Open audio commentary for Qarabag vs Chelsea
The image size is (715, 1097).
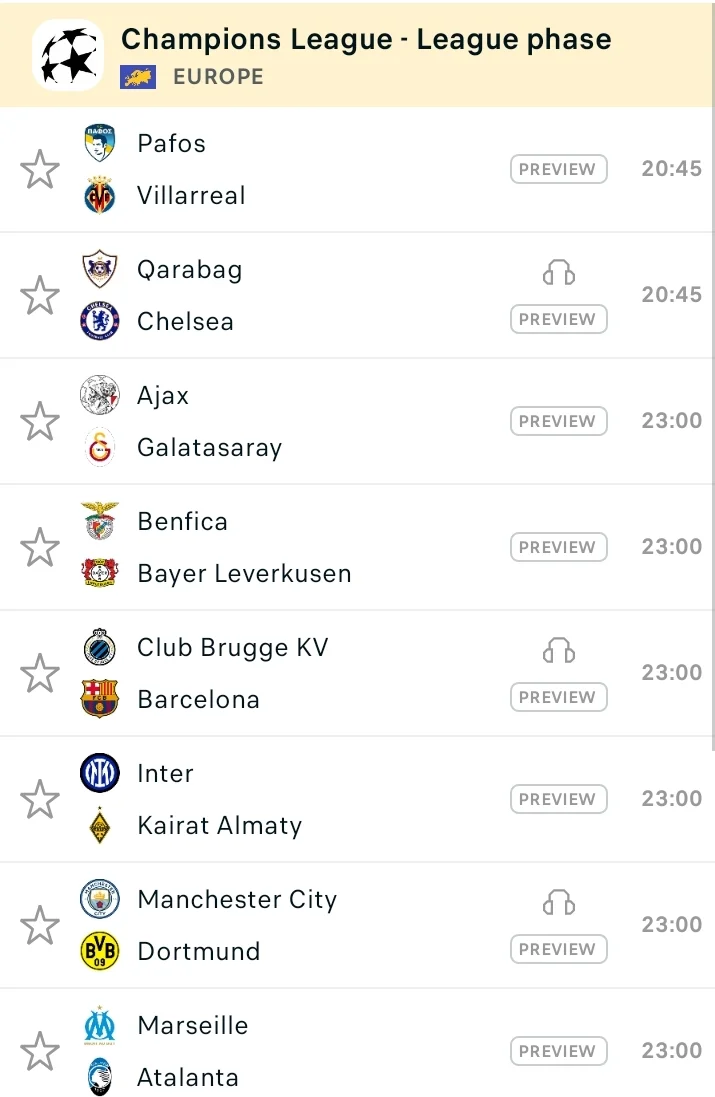point(559,273)
